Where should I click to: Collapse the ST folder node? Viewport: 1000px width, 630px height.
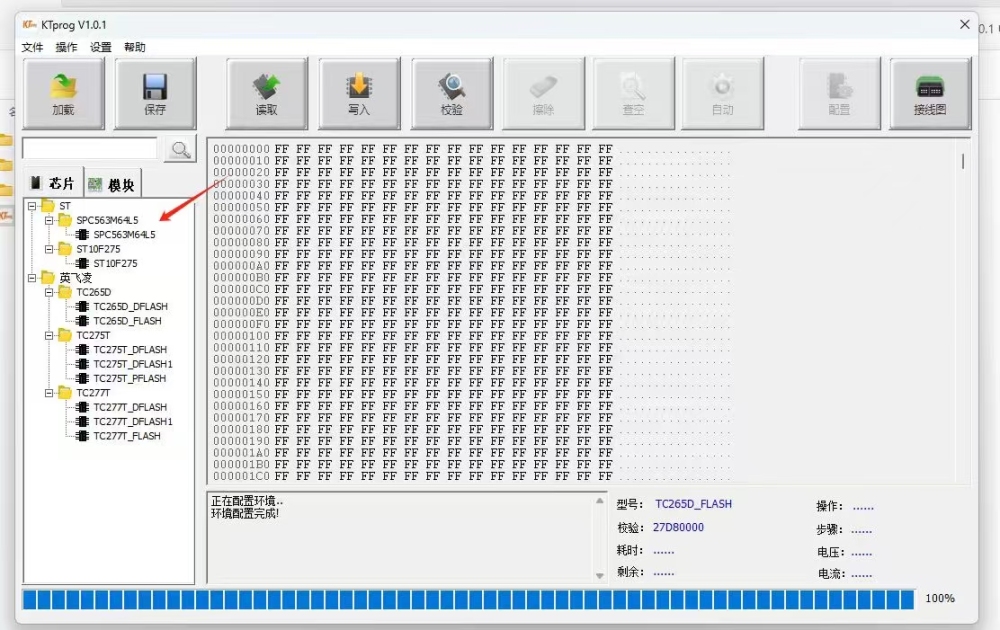(32, 205)
